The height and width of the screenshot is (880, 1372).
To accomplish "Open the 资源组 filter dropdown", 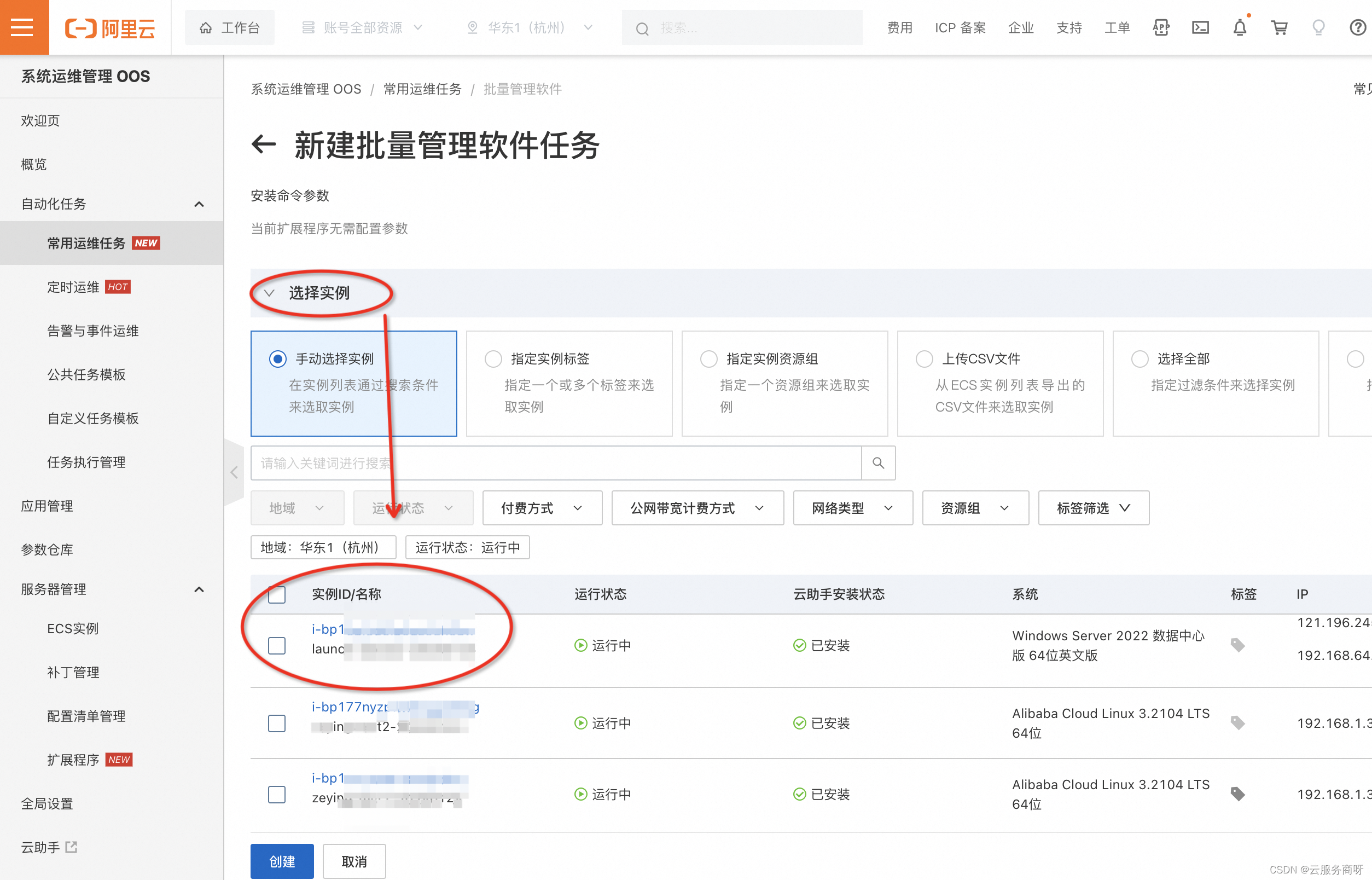I will (x=975, y=507).
